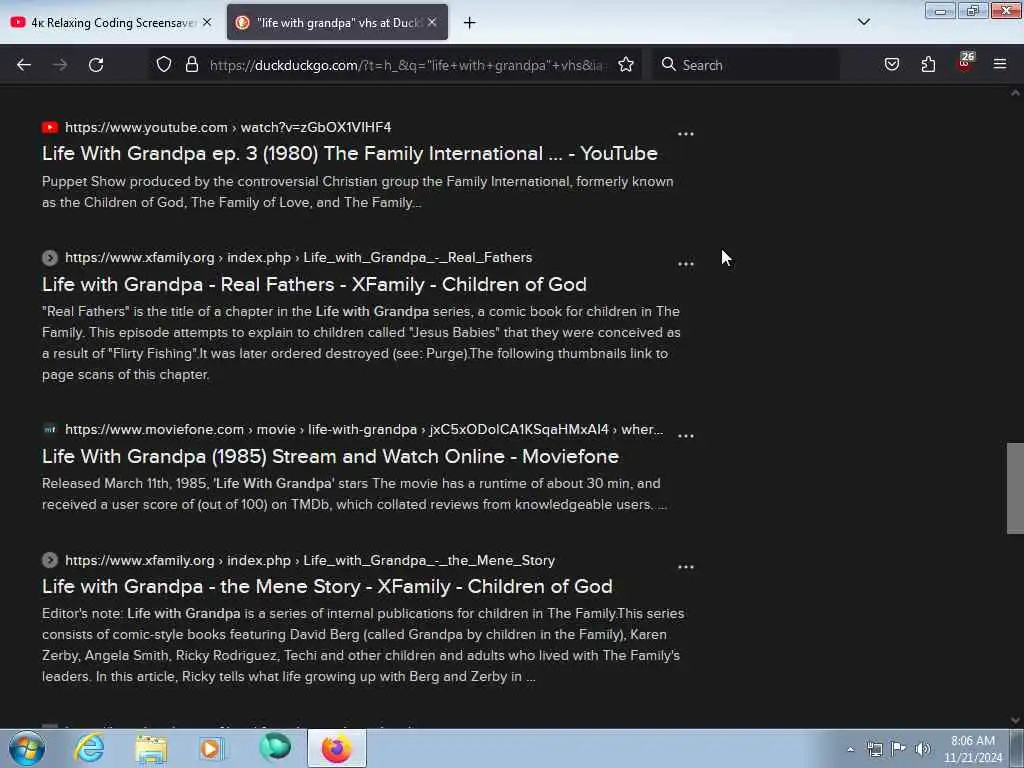
Task: Bookmark this page with the star icon
Action: 626,65
